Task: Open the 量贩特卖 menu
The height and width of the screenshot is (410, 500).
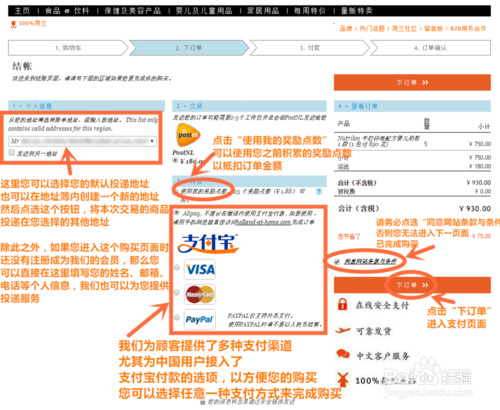Action: (357, 11)
